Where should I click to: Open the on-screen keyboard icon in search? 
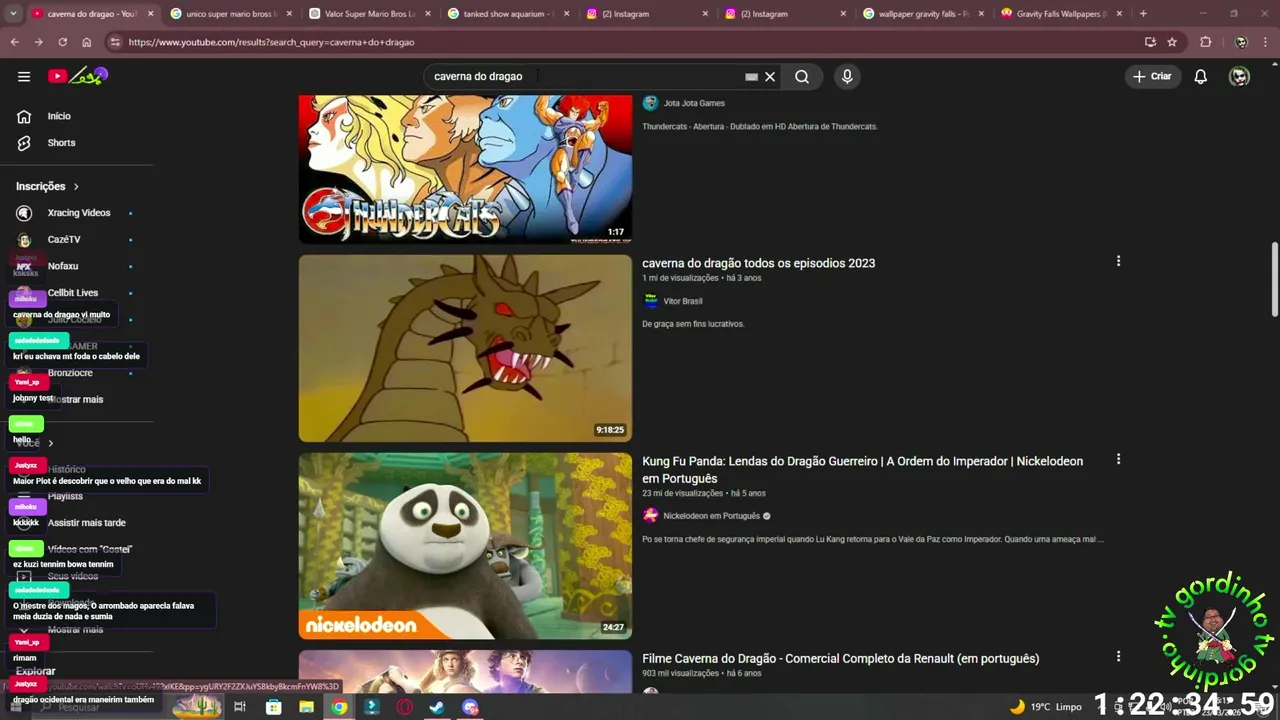[x=751, y=77]
